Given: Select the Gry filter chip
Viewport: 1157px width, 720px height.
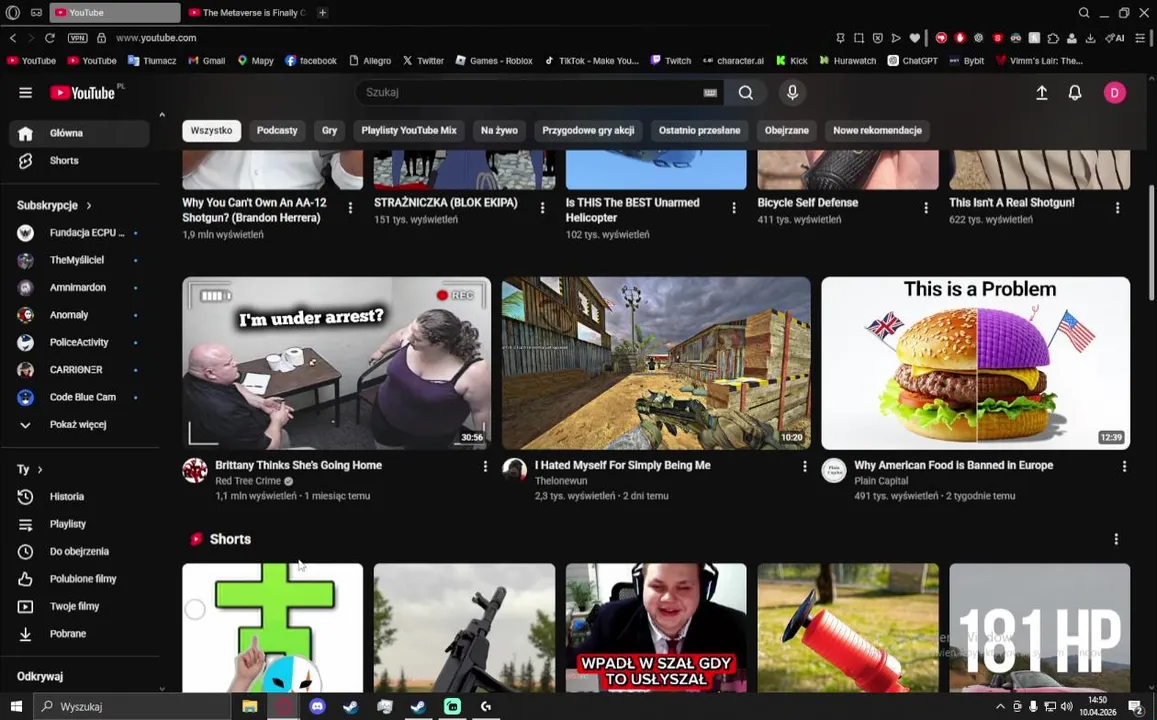Looking at the screenshot, I should pos(329,131).
